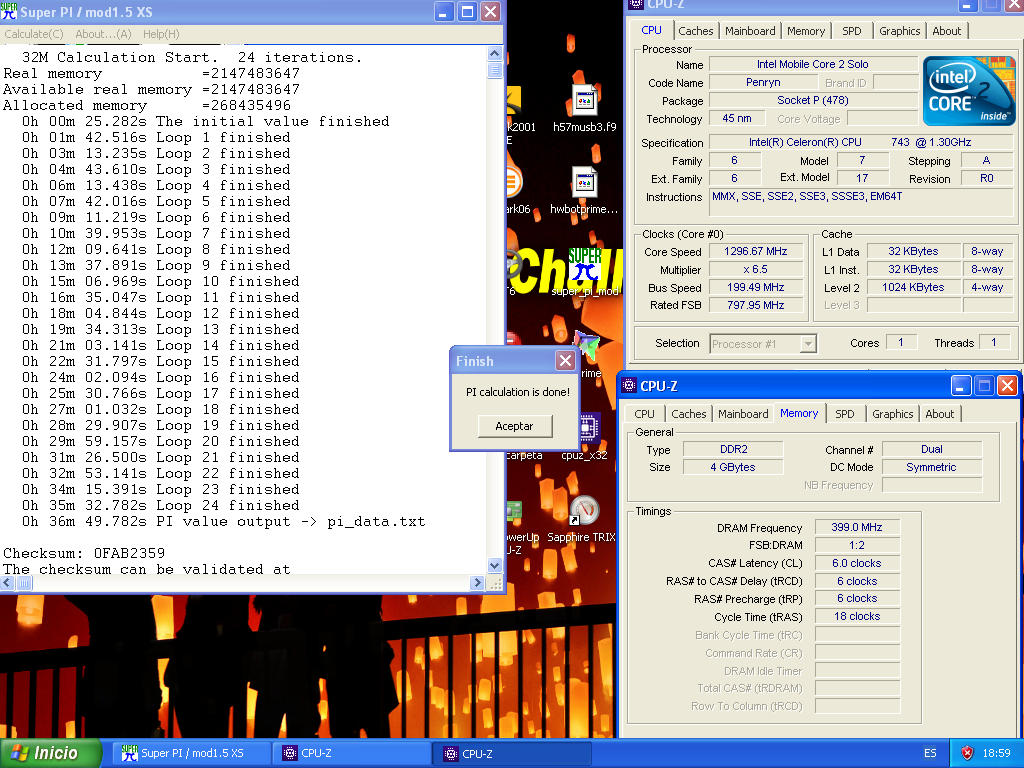Click the Super PI horizontal scroll right arrow

coord(477,583)
